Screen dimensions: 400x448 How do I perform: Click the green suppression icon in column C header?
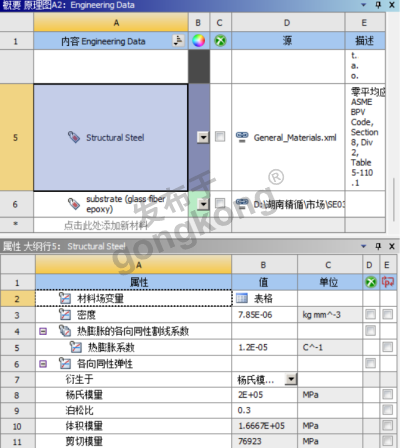tap(220, 41)
